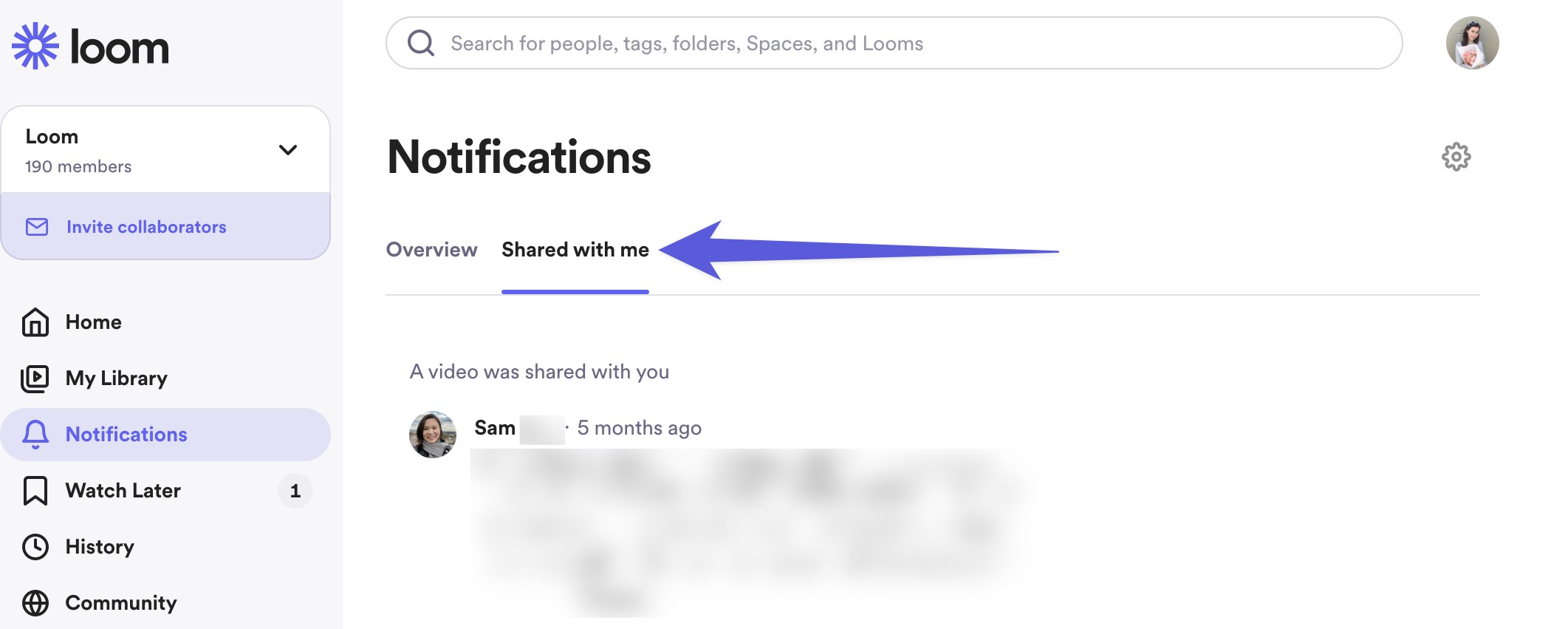Click the Notifications bell icon

pos(35,435)
